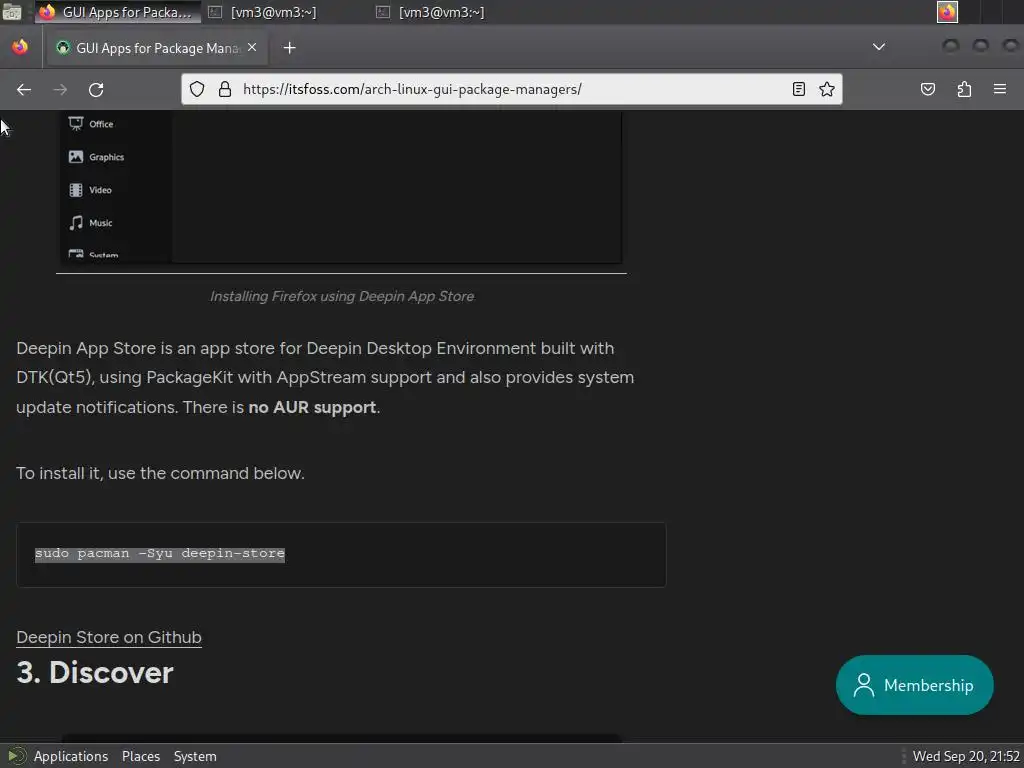Open the Places menu
Screen dimensions: 1024x768
140,756
